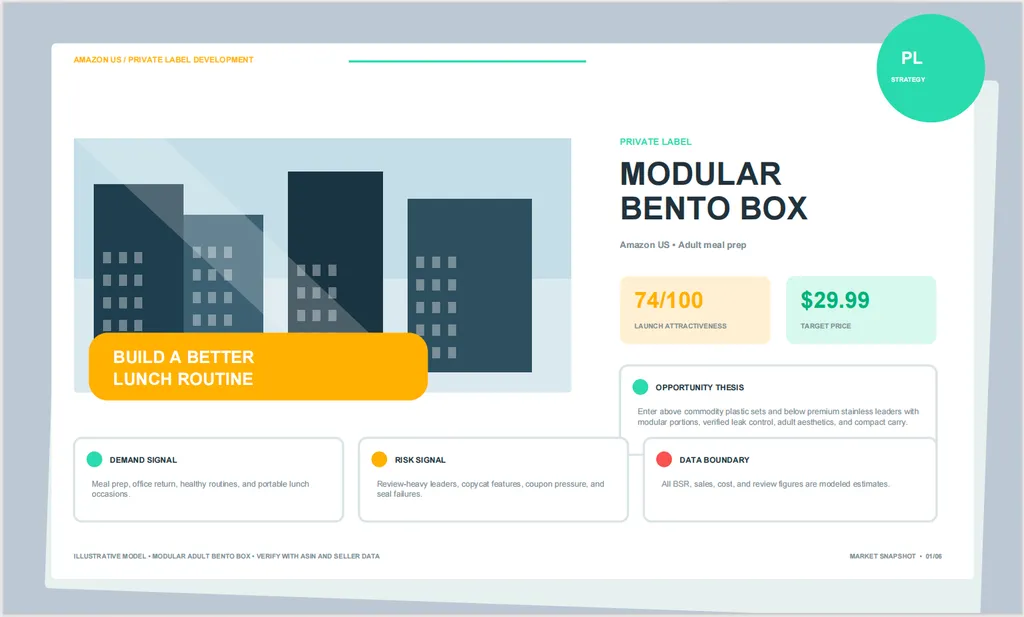Screen dimensions: 1024x617
Task: Click the Data Boundary heading
Action: click(x=714, y=460)
